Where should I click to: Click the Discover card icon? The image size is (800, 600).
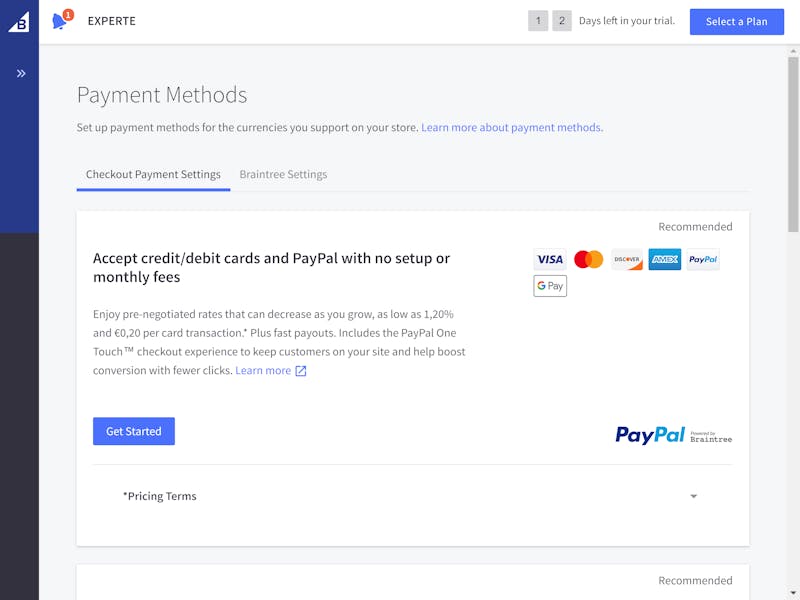click(627, 260)
